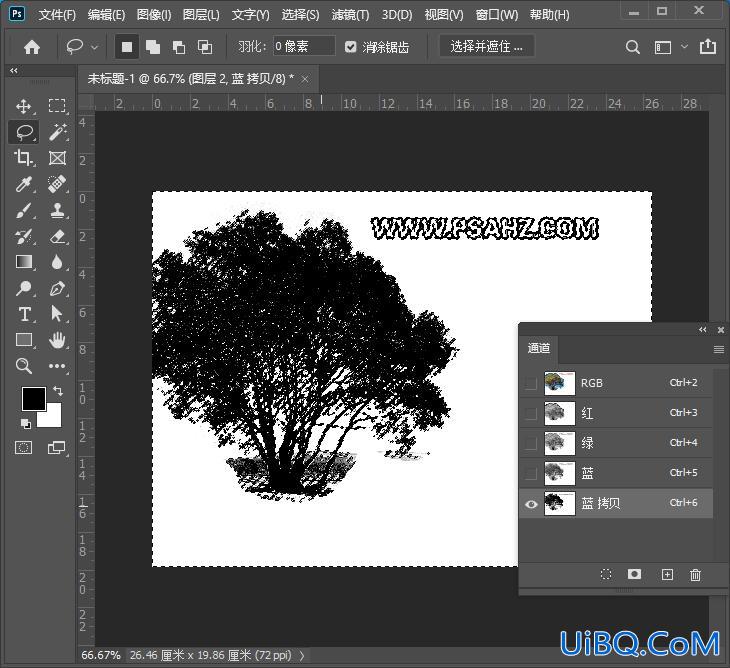This screenshot has width=730, height=668.
Task: Show the 绿 channel visibility box
Action: 531,443
